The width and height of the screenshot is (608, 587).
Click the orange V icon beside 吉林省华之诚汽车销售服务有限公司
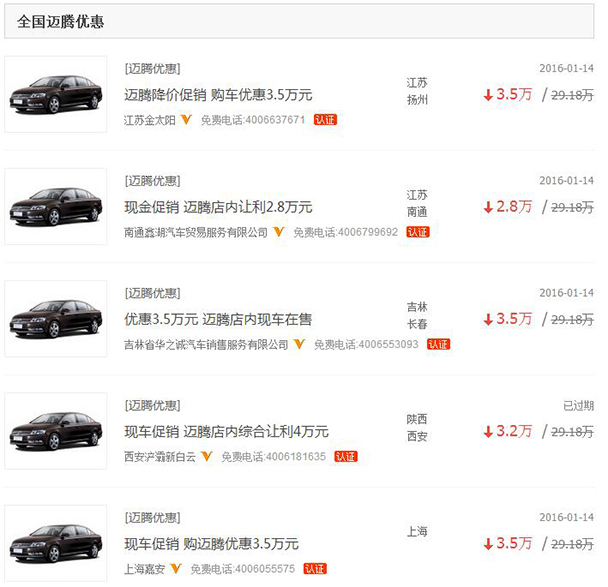tap(299, 344)
